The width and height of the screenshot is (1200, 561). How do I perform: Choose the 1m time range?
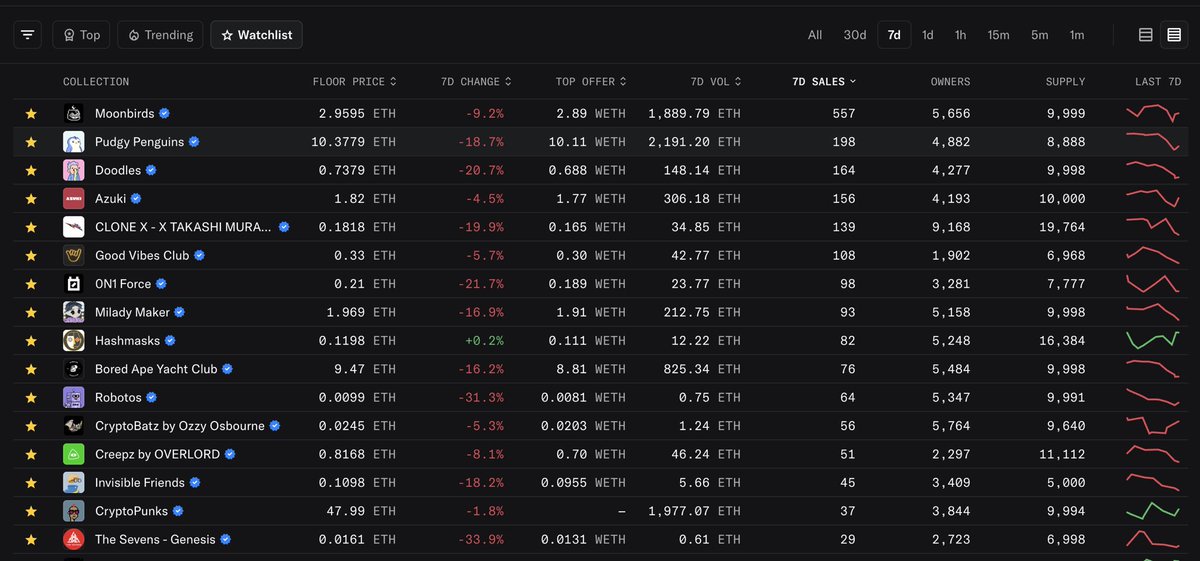point(1077,35)
